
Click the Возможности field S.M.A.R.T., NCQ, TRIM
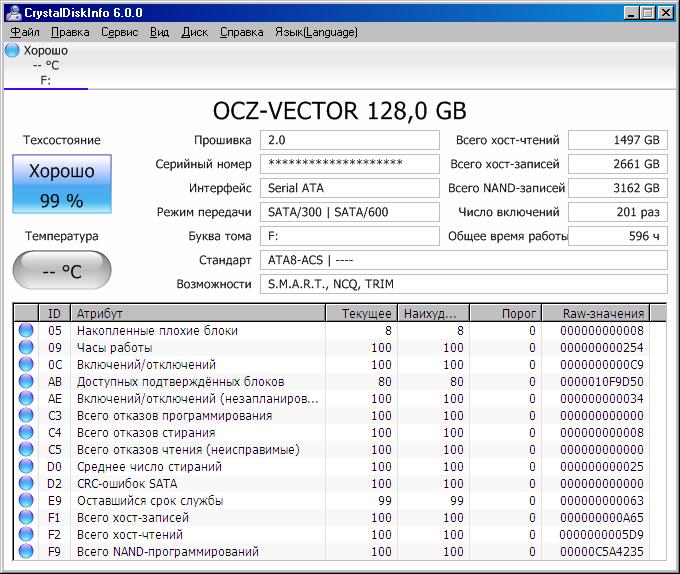pyautogui.click(x=464, y=284)
